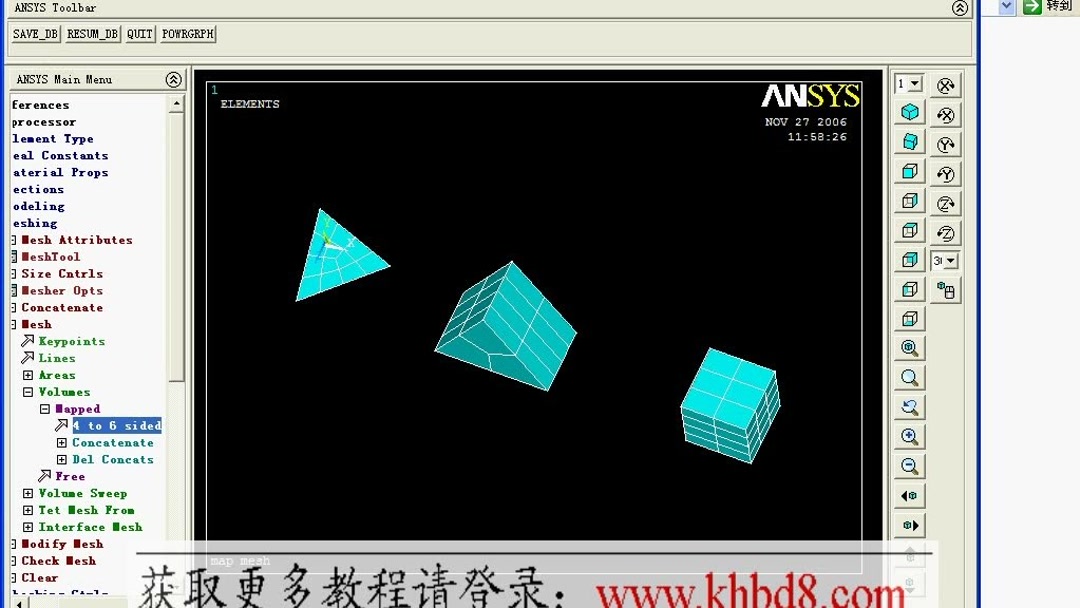Select the 4 to 6 sided mapped mesh option
1080x608 pixels.
(117, 425)
